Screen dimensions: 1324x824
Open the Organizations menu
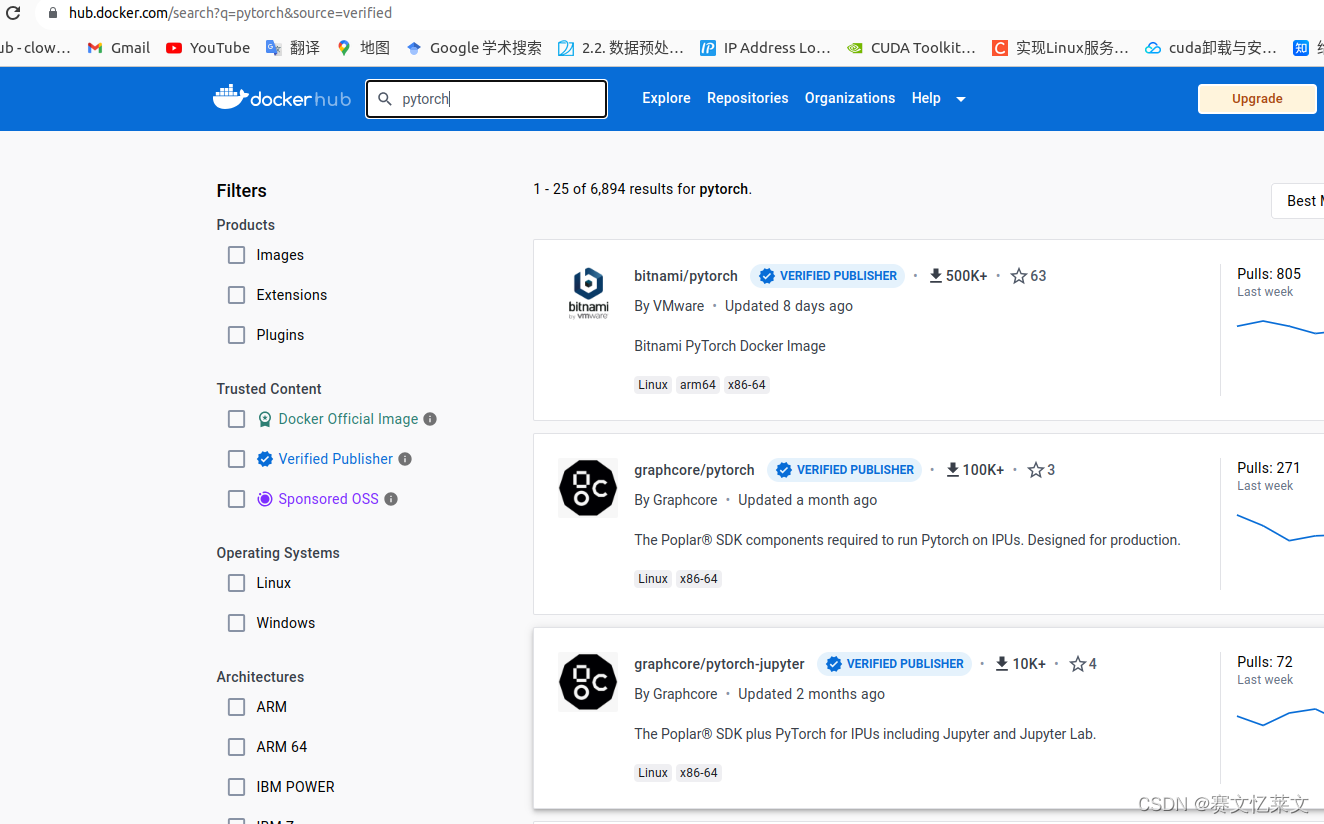[850, 98]
